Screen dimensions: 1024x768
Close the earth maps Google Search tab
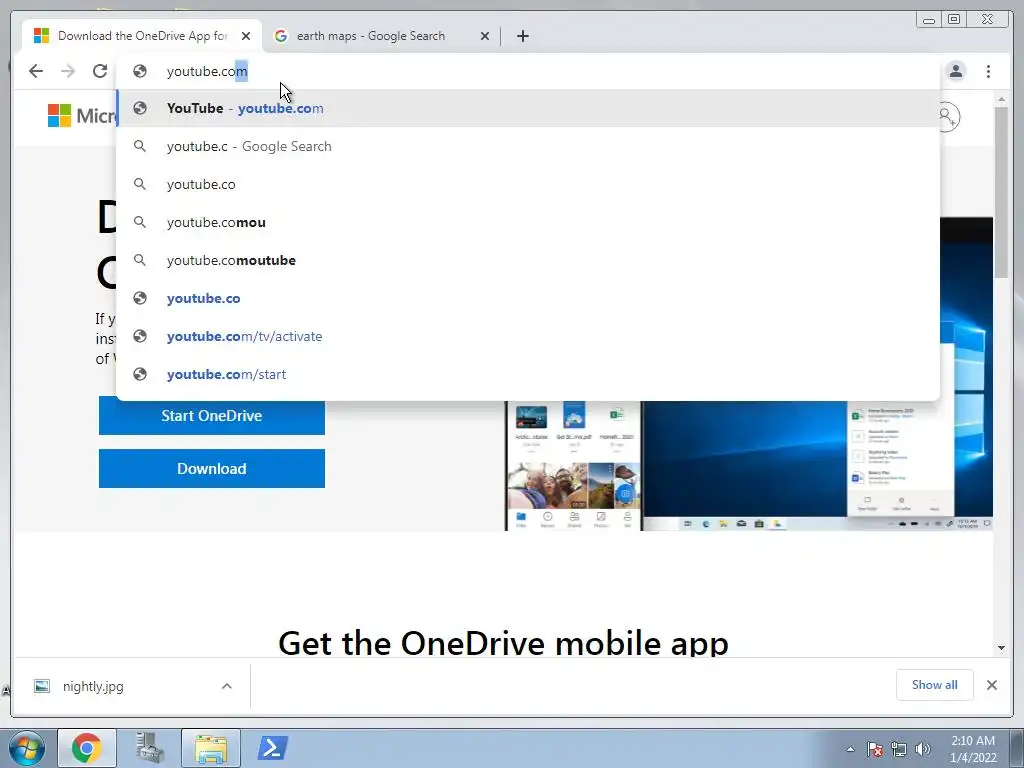coord(485,36)
